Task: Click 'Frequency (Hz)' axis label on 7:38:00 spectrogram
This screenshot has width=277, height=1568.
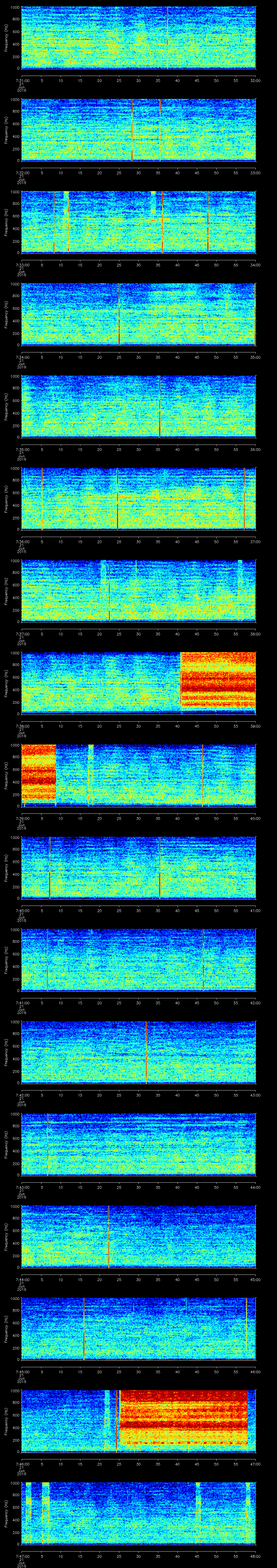Action: [x=6, y=683]
